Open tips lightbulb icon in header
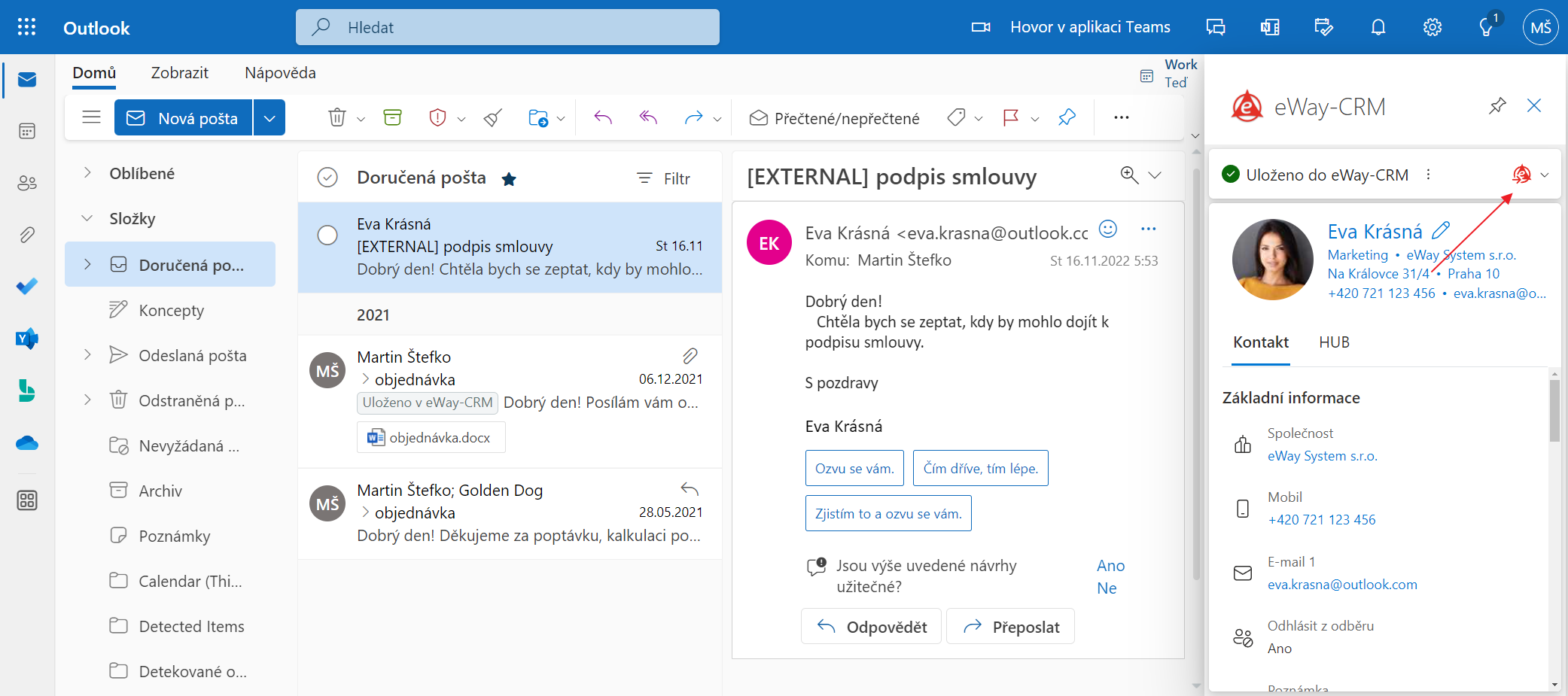 pyautogui.click(x=1487, y=27)
